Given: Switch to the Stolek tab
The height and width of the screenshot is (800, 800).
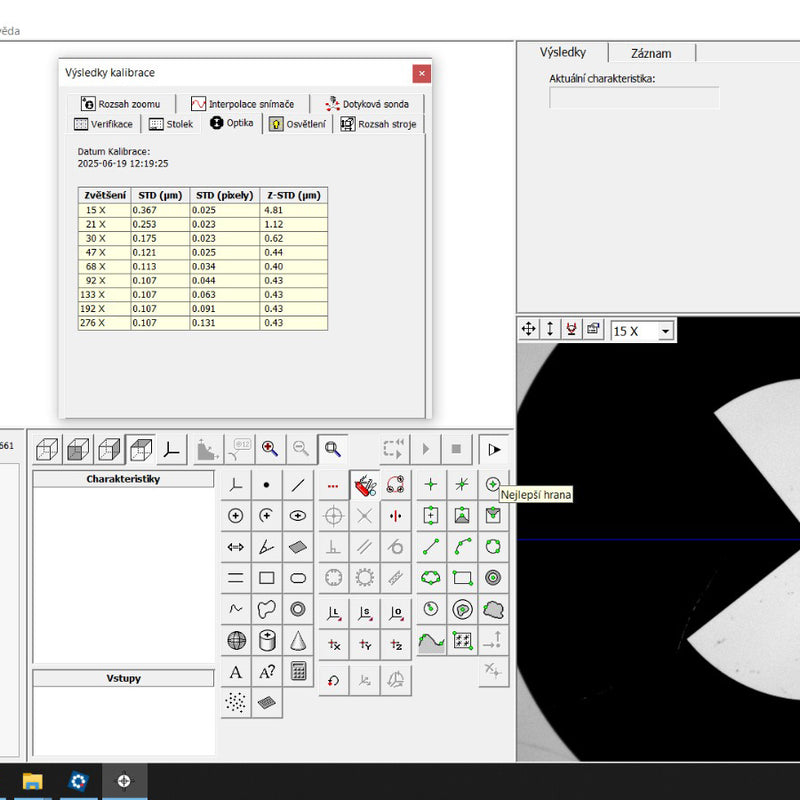Looking at the screenshot, I should coord(171,124).
